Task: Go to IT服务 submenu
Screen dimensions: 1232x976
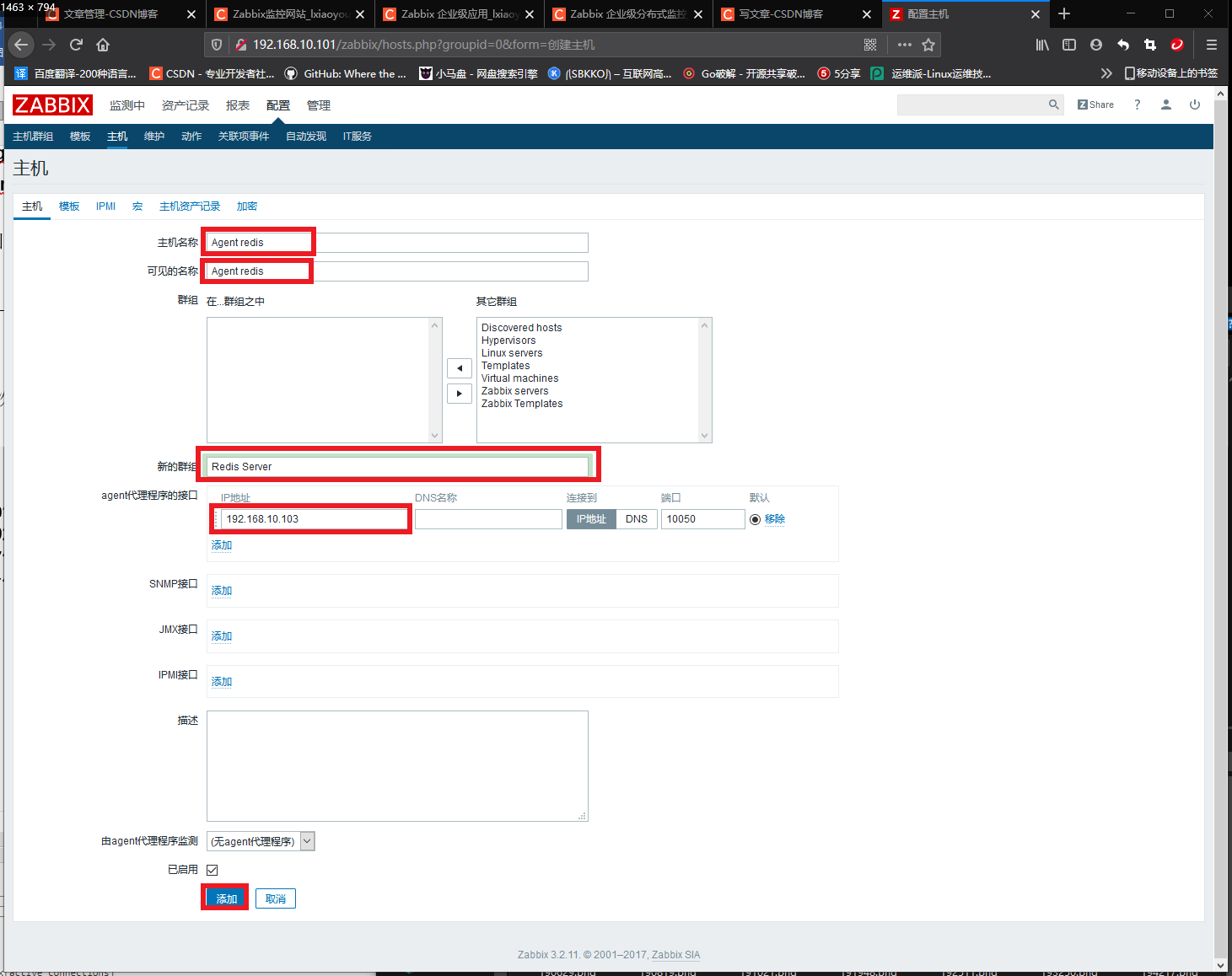Action: click(x=358, y=137)
